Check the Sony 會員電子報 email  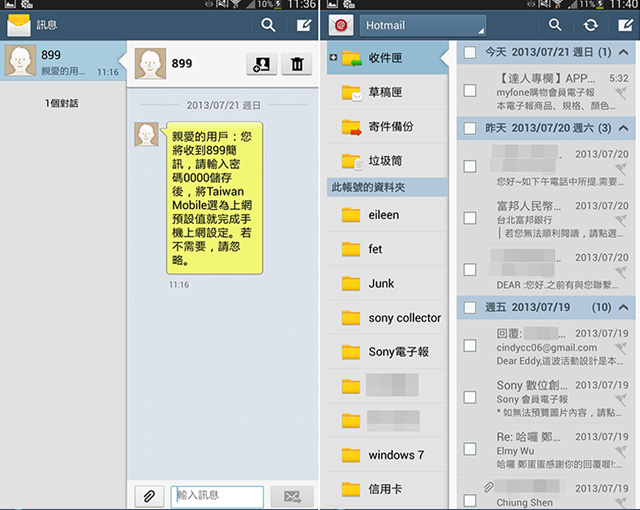point(470,397)
